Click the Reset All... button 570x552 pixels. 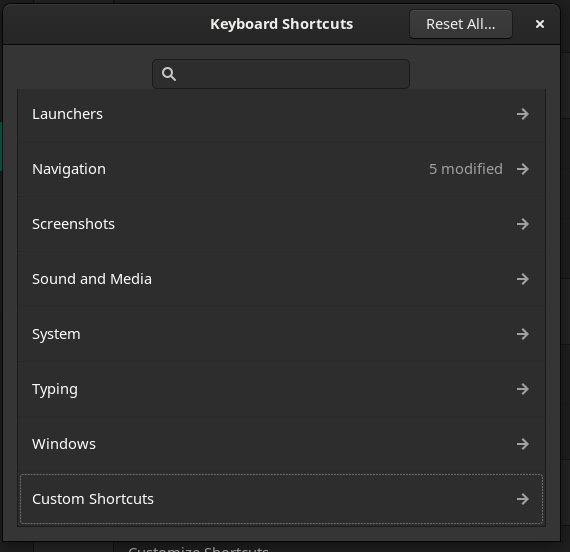461,24
